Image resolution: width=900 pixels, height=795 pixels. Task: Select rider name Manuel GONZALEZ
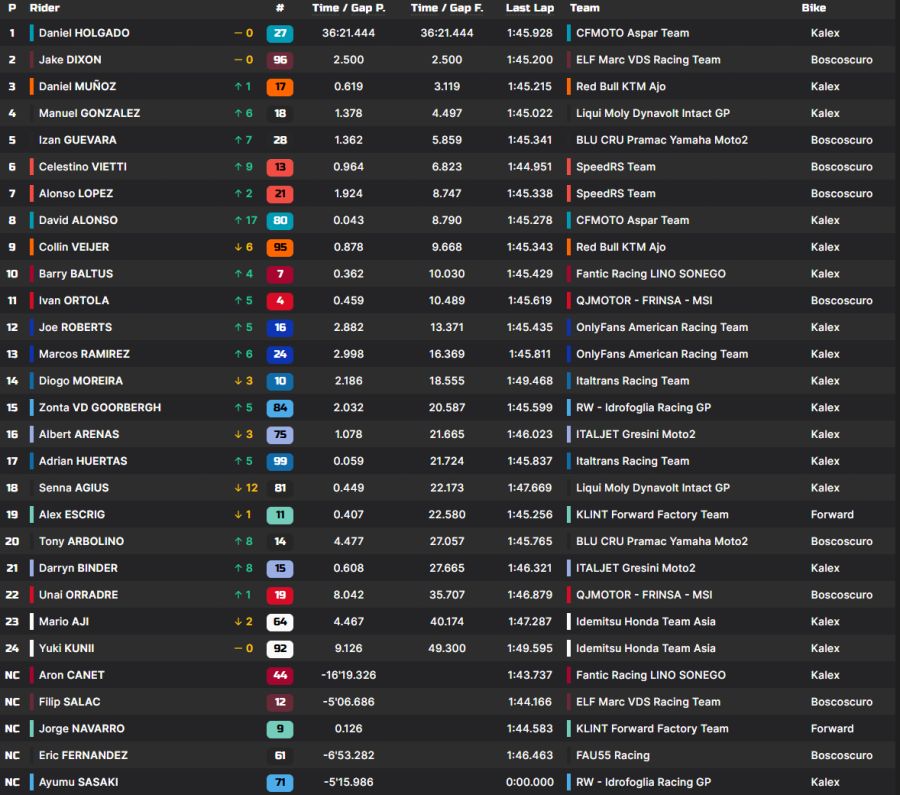[90, 114]
